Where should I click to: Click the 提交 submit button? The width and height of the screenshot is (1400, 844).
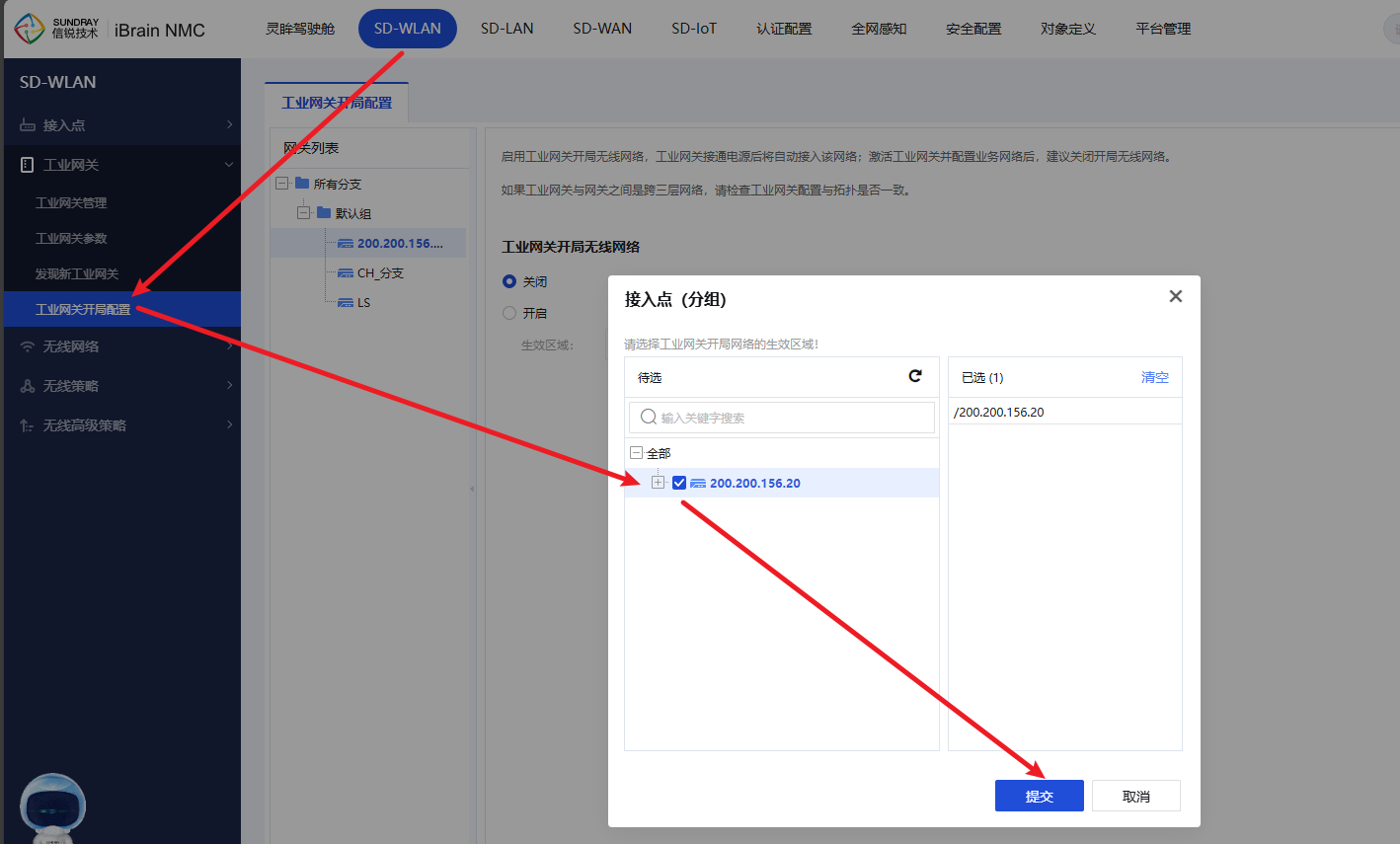[x=1039, y=796]
